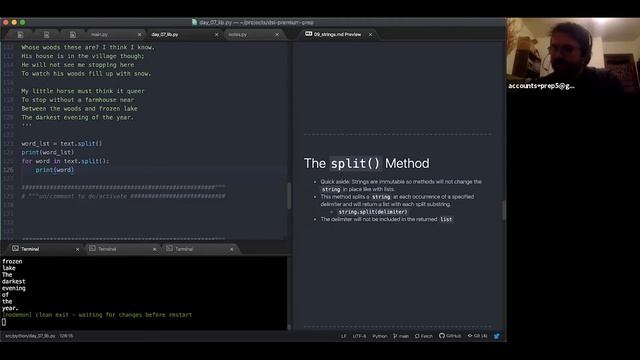Close the first Terminal tab
Screen dimensions: 640x360
[78, 249]
